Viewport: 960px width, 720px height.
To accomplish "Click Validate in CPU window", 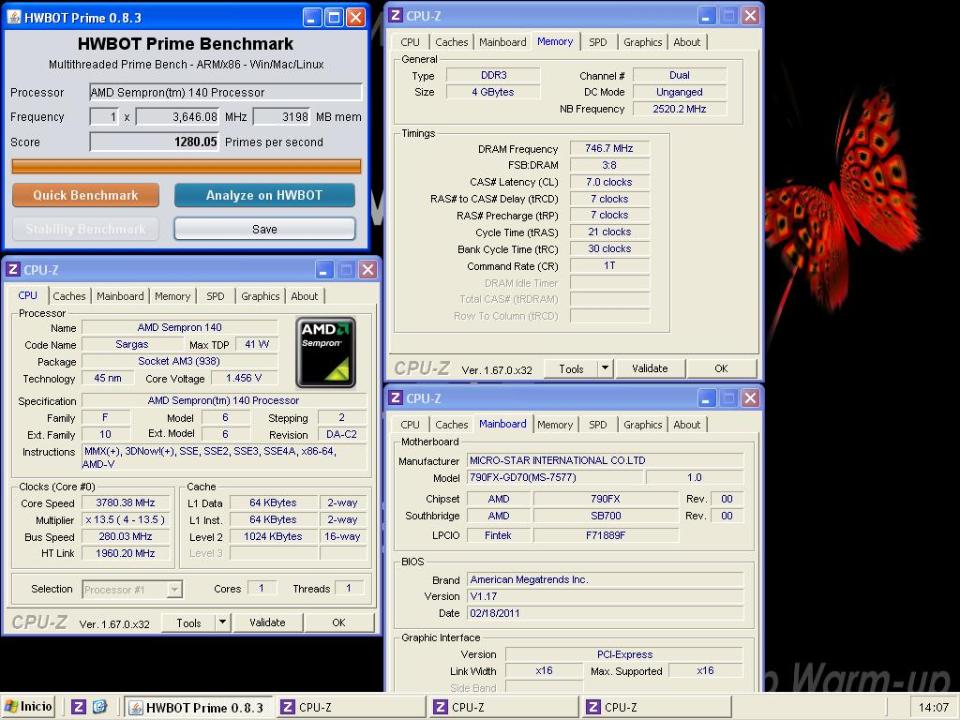I will pyautogui.click(x=268, y=623).
